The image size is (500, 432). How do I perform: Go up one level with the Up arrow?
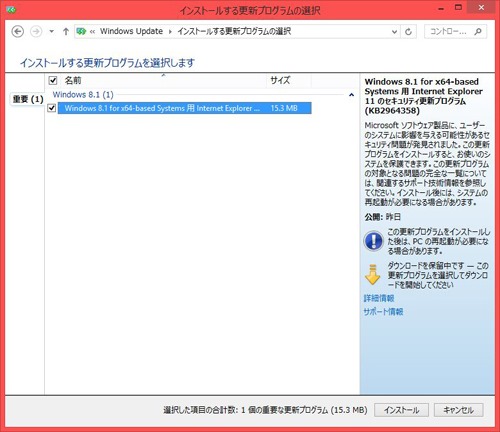(66, 32)
